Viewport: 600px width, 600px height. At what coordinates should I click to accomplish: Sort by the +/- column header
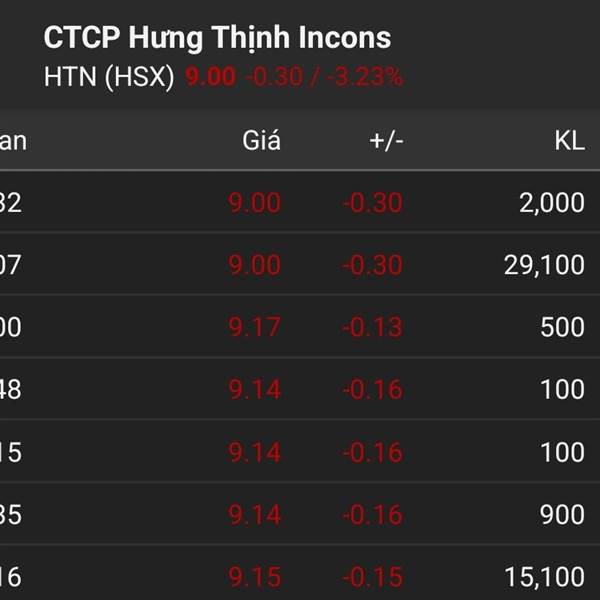pyautogui.click(x=386, y=141)
